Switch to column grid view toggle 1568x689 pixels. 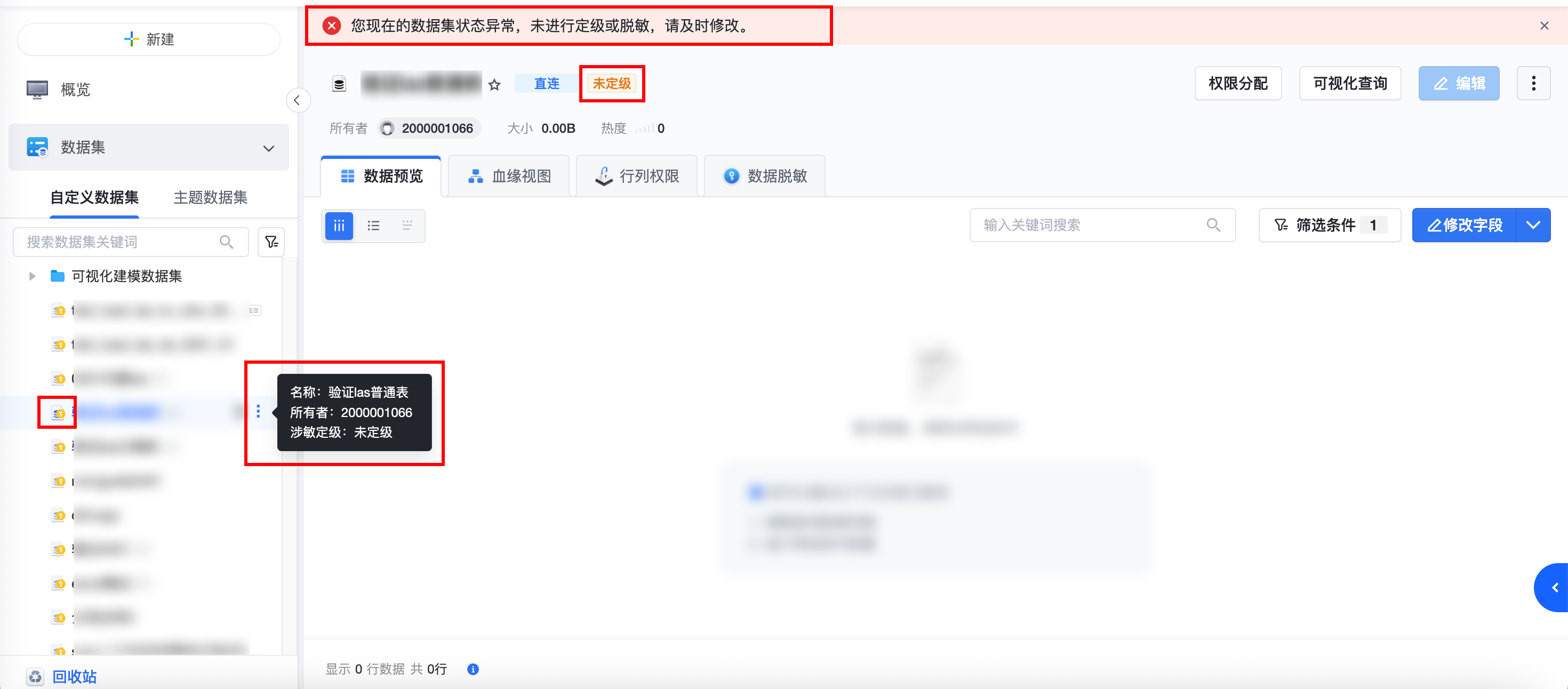pos(339,226)
